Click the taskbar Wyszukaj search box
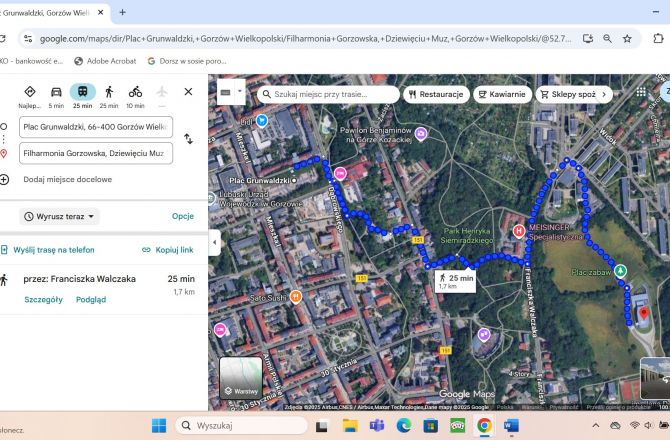Image resolution: width=670 pixels, height=440 pixels. pyautogui.click(x=241, y=425)
